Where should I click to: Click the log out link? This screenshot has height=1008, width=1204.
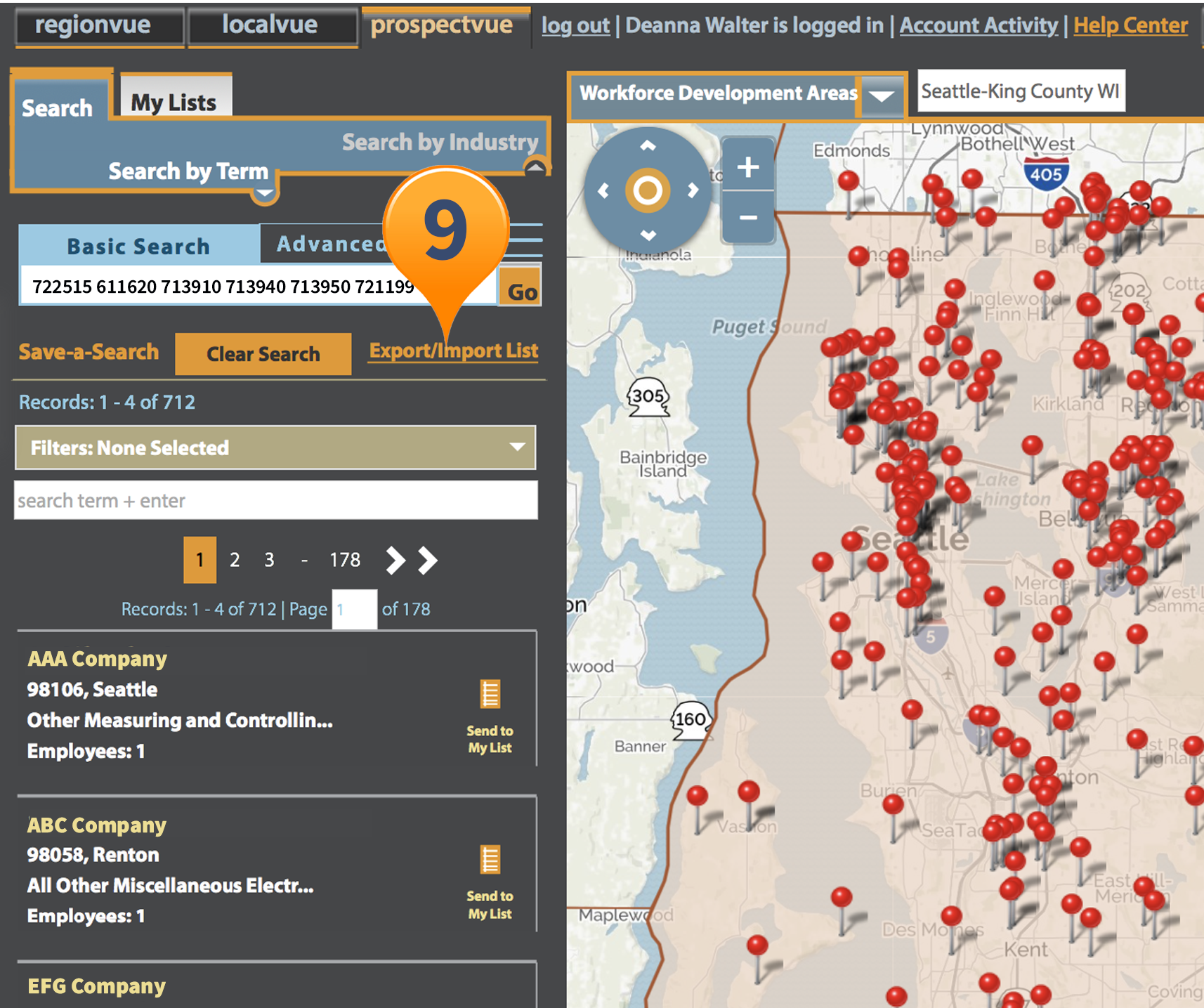[x=575, y=25]
